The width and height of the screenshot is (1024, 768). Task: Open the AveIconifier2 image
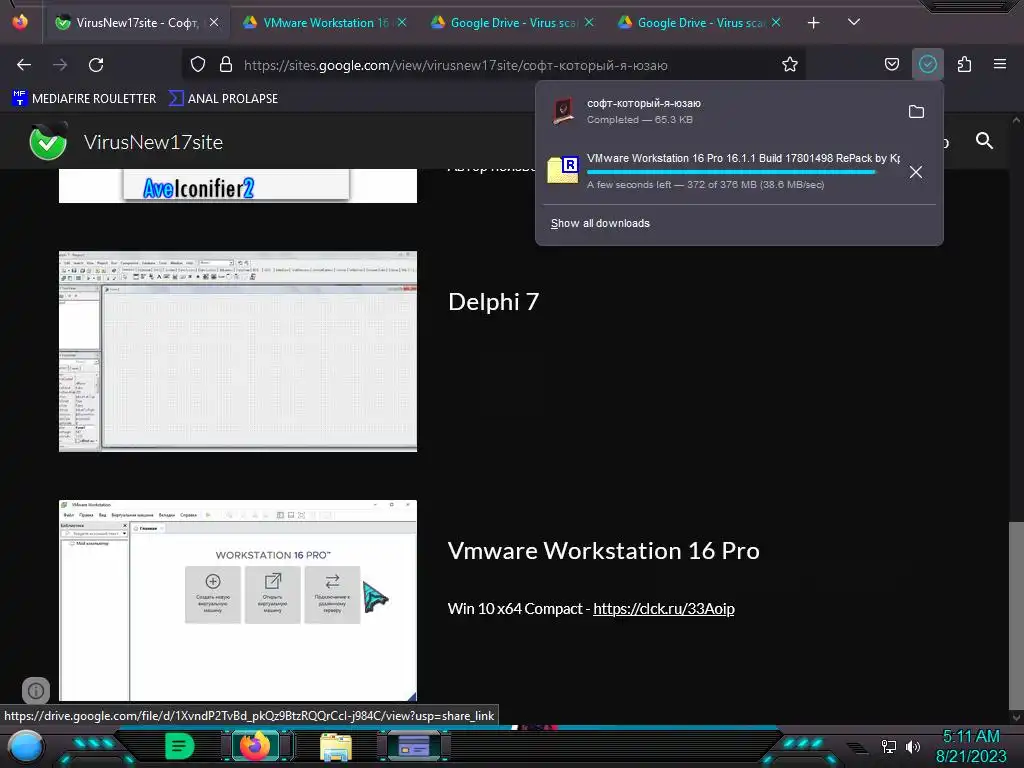(238, 186)
